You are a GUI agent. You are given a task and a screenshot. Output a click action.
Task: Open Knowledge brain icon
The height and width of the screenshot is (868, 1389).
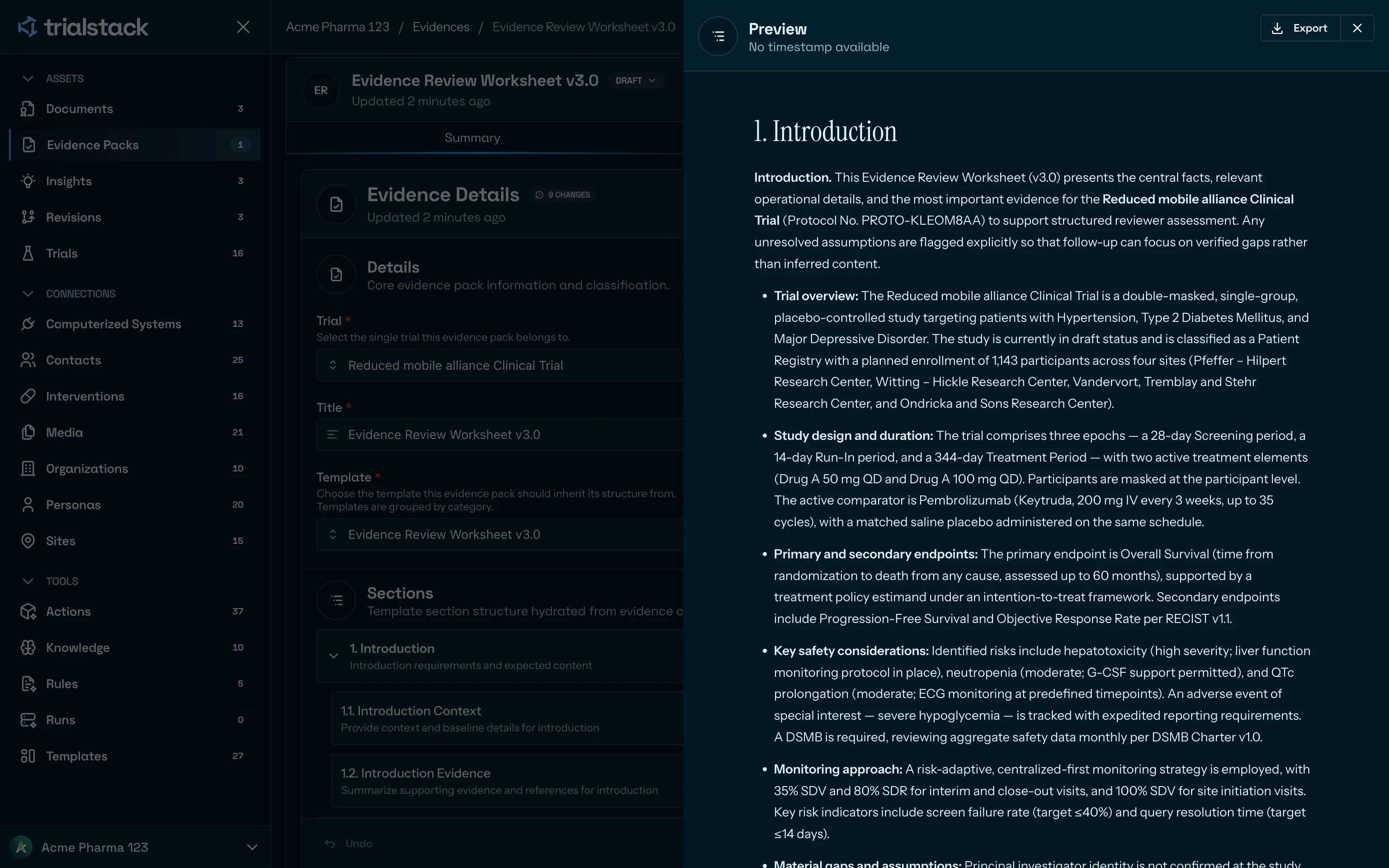pyautogui.click(x=28, y=647)
